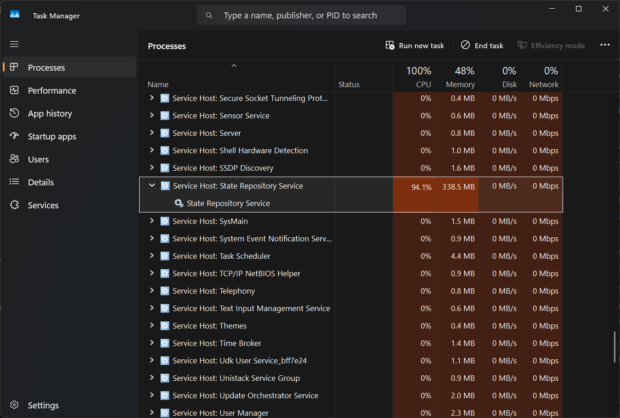Image resolution: width=620 pixels, height=418 pixels.
Task: Open the Startup apps tab
Action: point(70,136)
